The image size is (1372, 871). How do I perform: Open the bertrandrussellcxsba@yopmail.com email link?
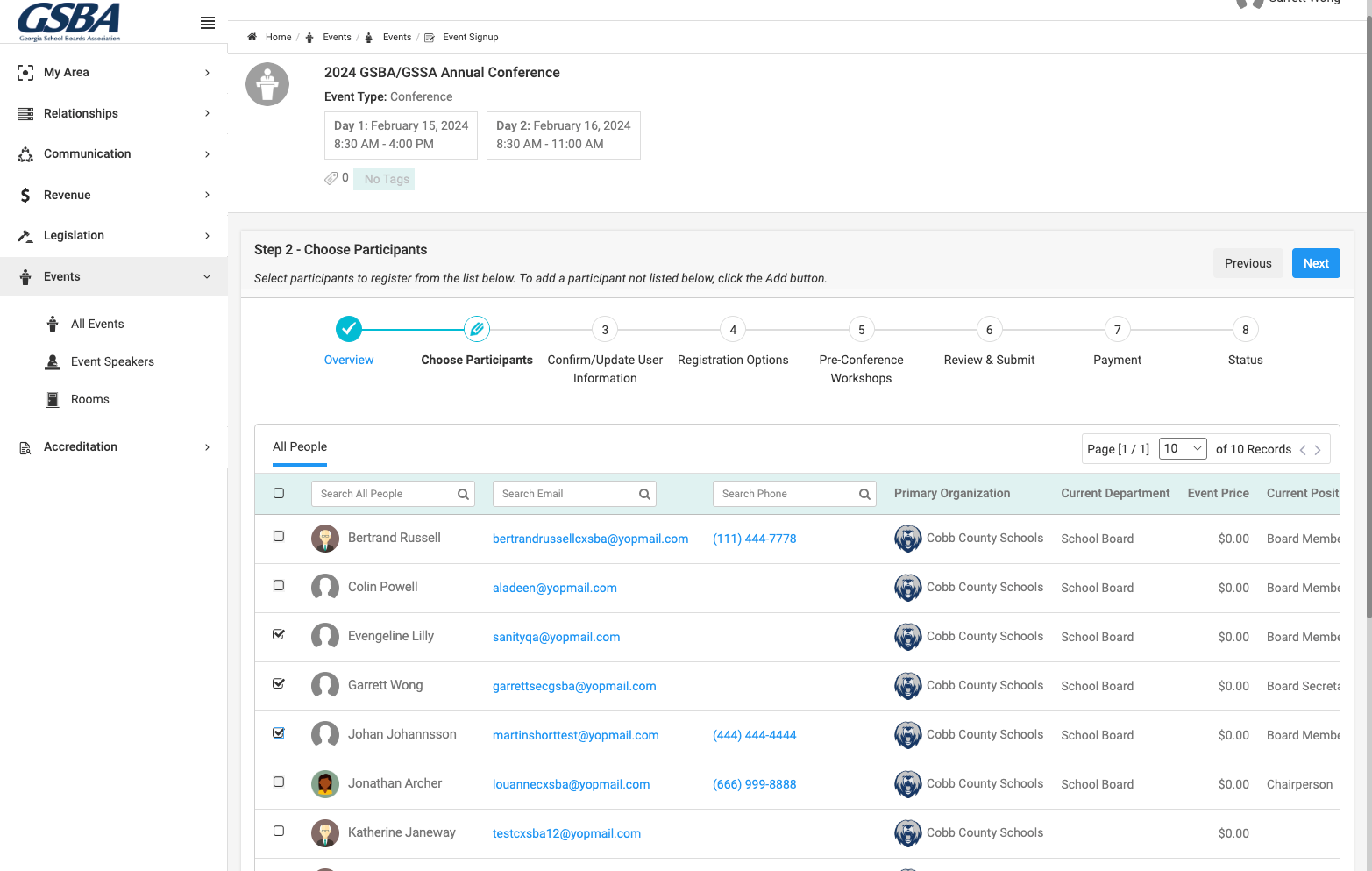click(591, 539)
